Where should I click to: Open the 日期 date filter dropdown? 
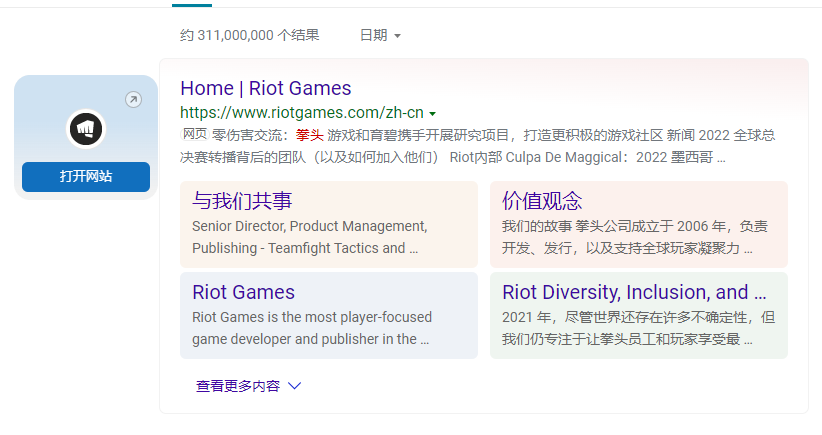(x=381, y=35)
